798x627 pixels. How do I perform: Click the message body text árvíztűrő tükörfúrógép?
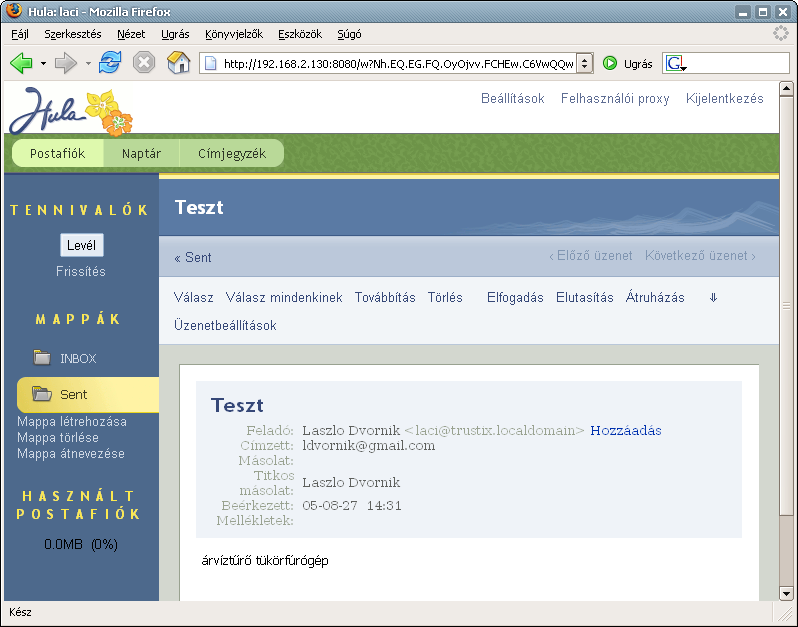coord(265,561)
